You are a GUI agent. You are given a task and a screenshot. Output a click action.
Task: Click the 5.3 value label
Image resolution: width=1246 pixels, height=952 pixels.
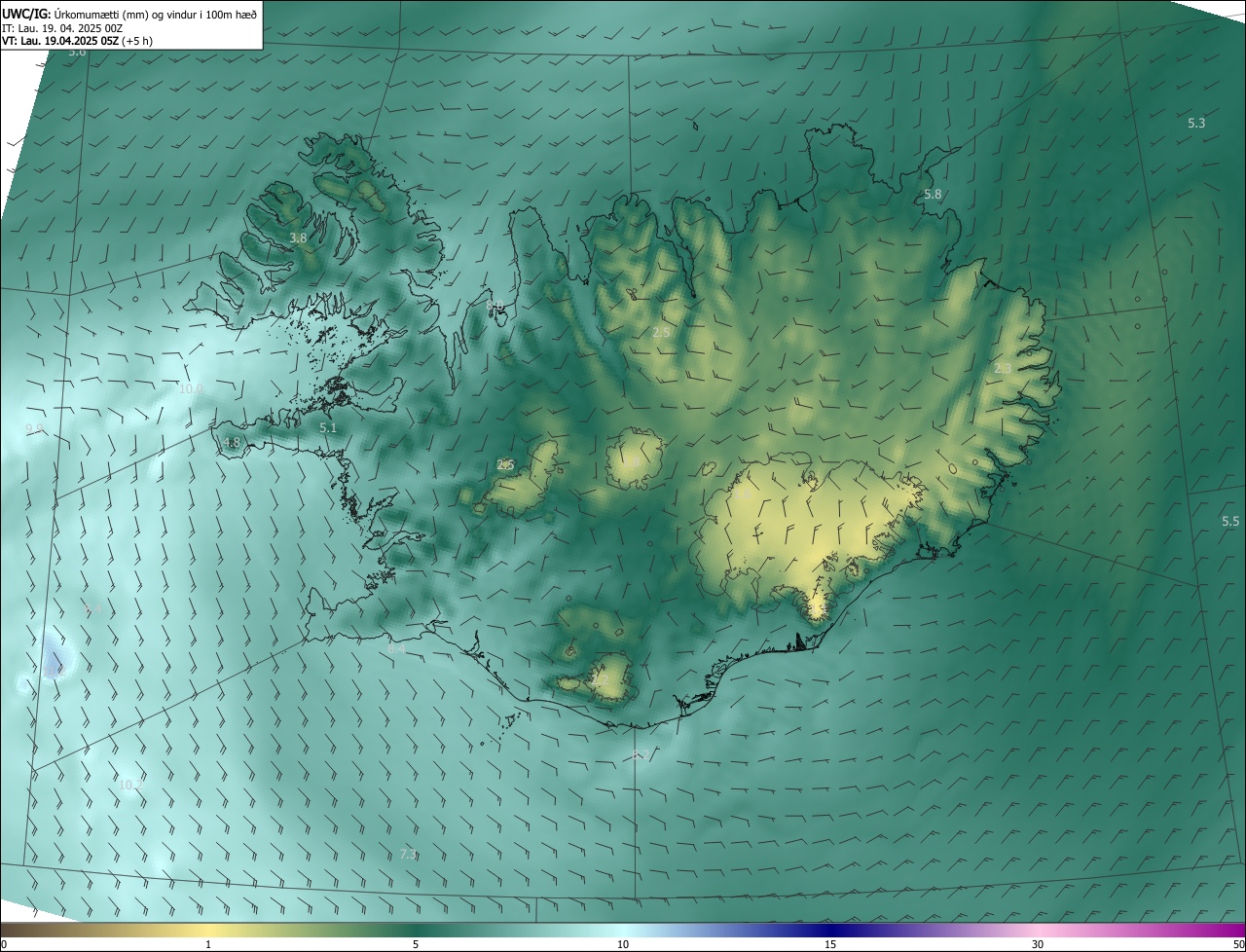click(1196, 123)
